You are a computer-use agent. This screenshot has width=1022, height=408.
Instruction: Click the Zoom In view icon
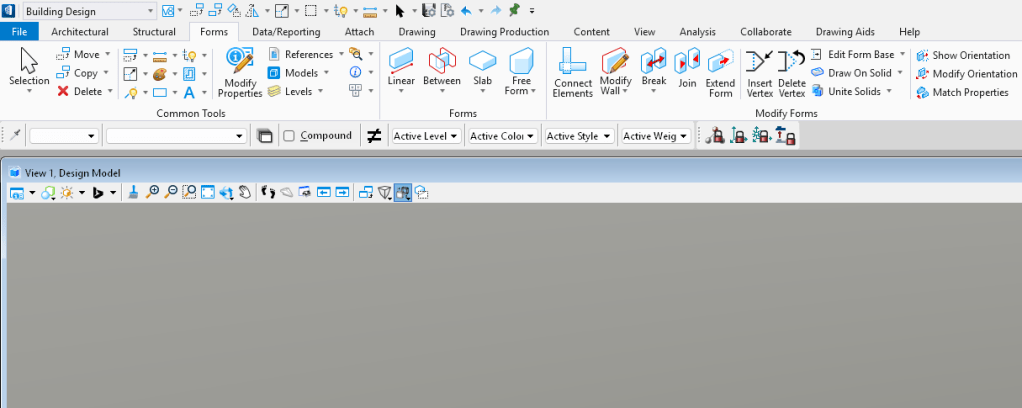coord(152,192)
